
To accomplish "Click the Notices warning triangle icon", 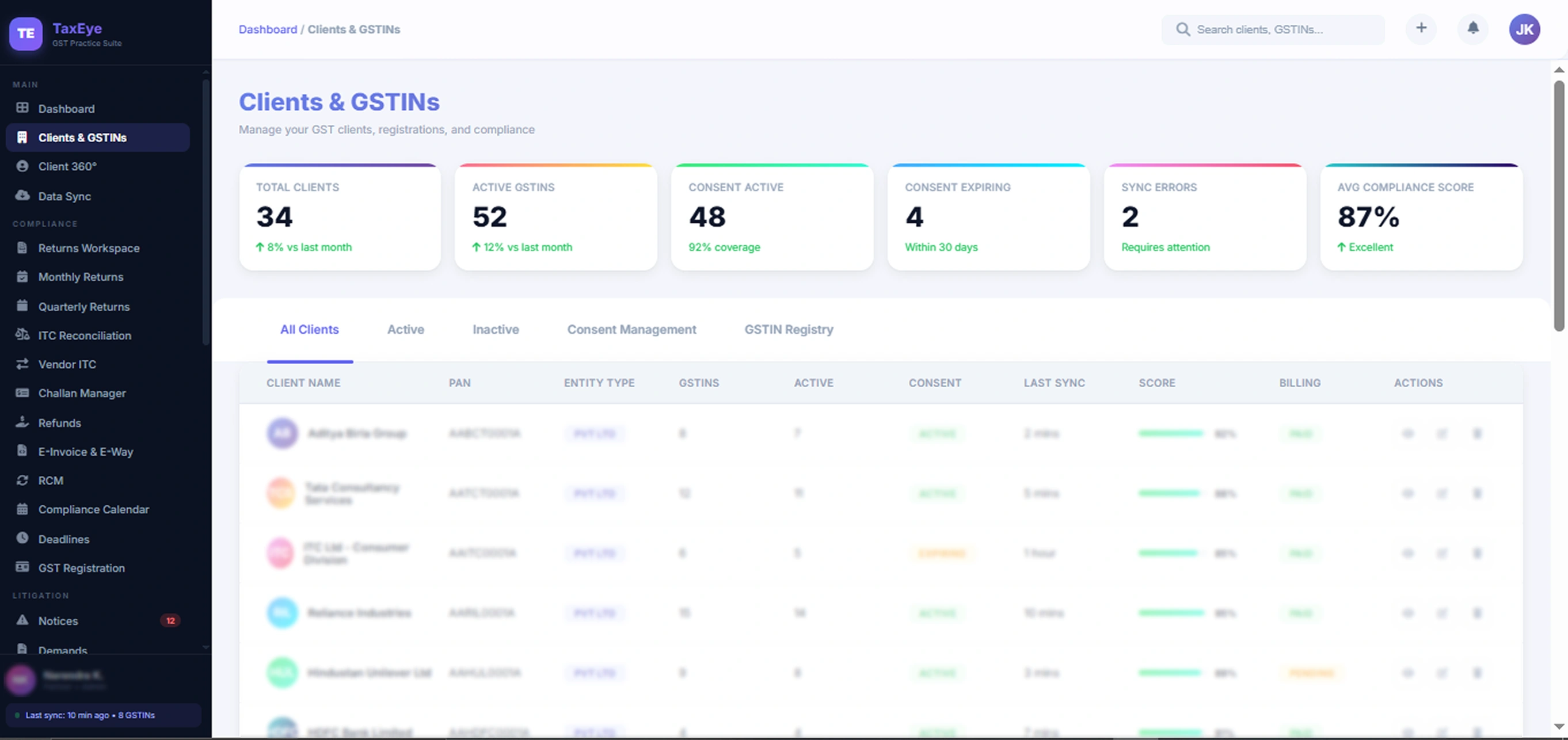I will coord(22,620).
